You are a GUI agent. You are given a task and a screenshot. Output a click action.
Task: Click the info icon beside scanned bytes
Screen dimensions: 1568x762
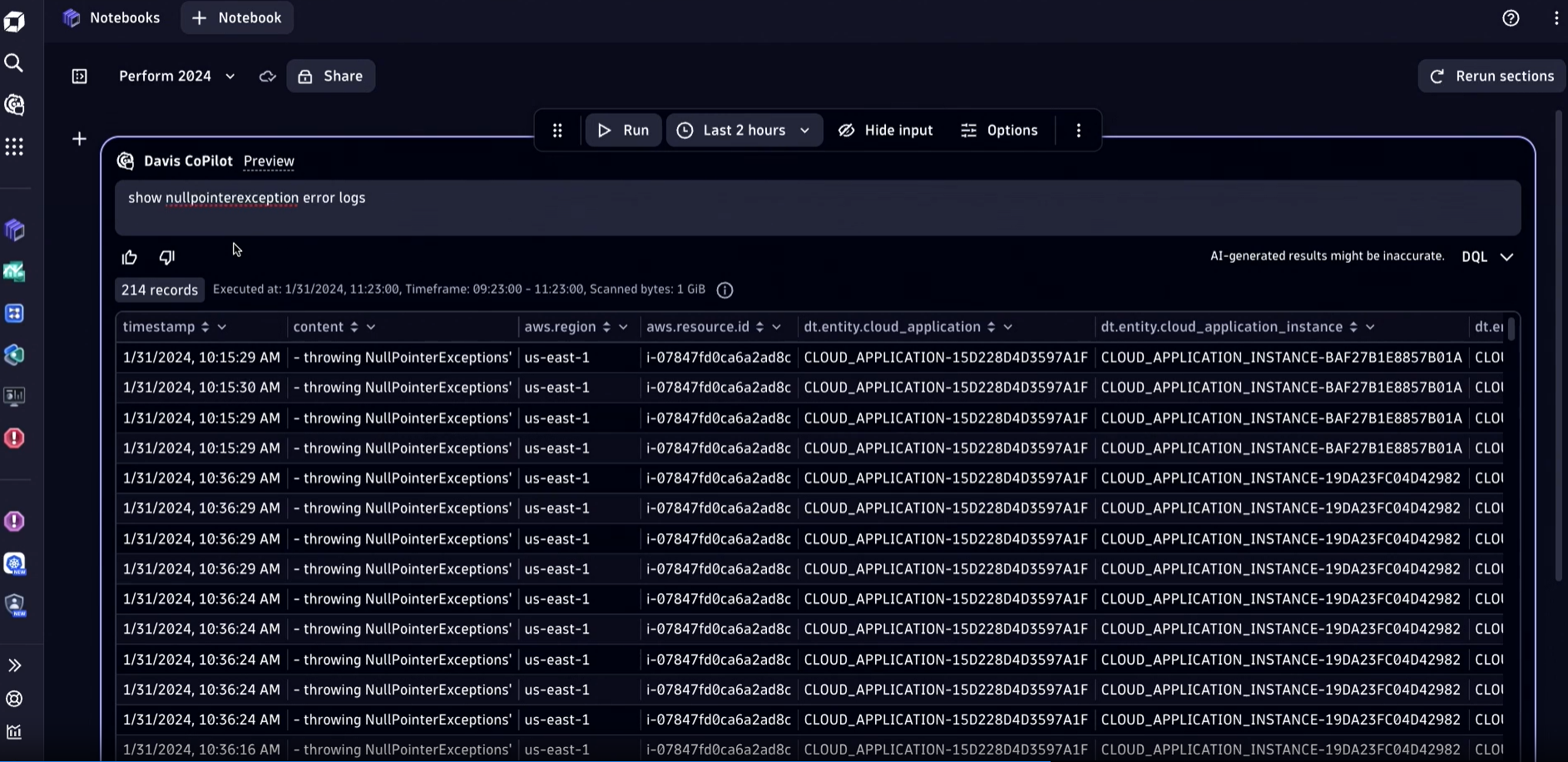coord(725,289)
